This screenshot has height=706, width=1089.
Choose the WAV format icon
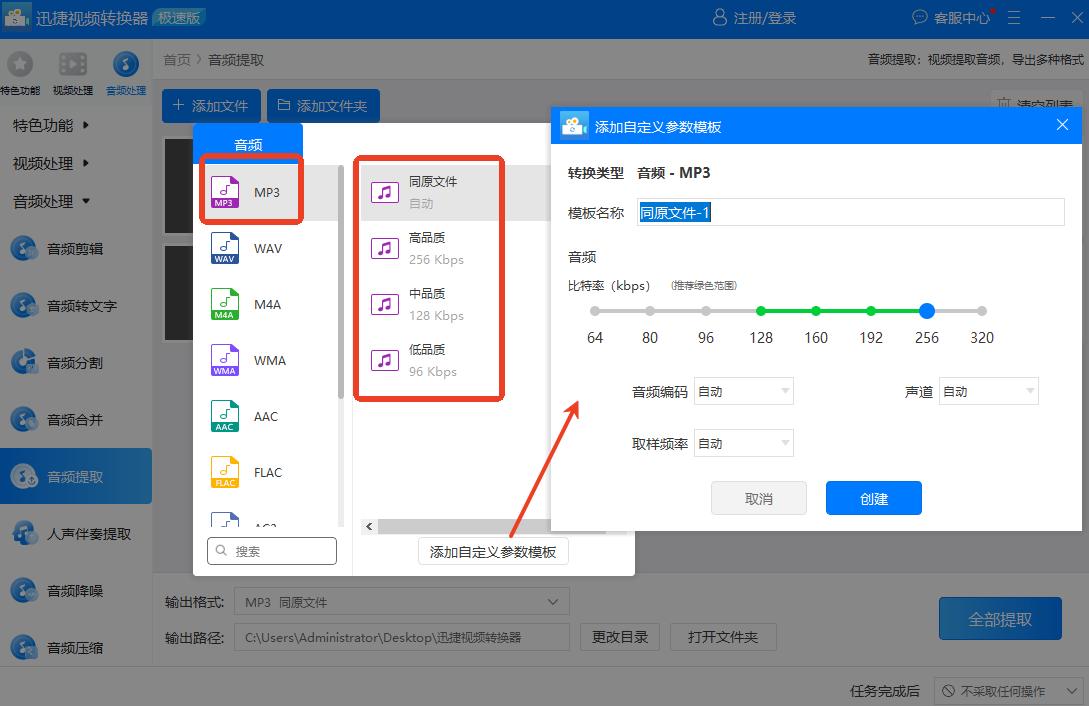(225, 248)
